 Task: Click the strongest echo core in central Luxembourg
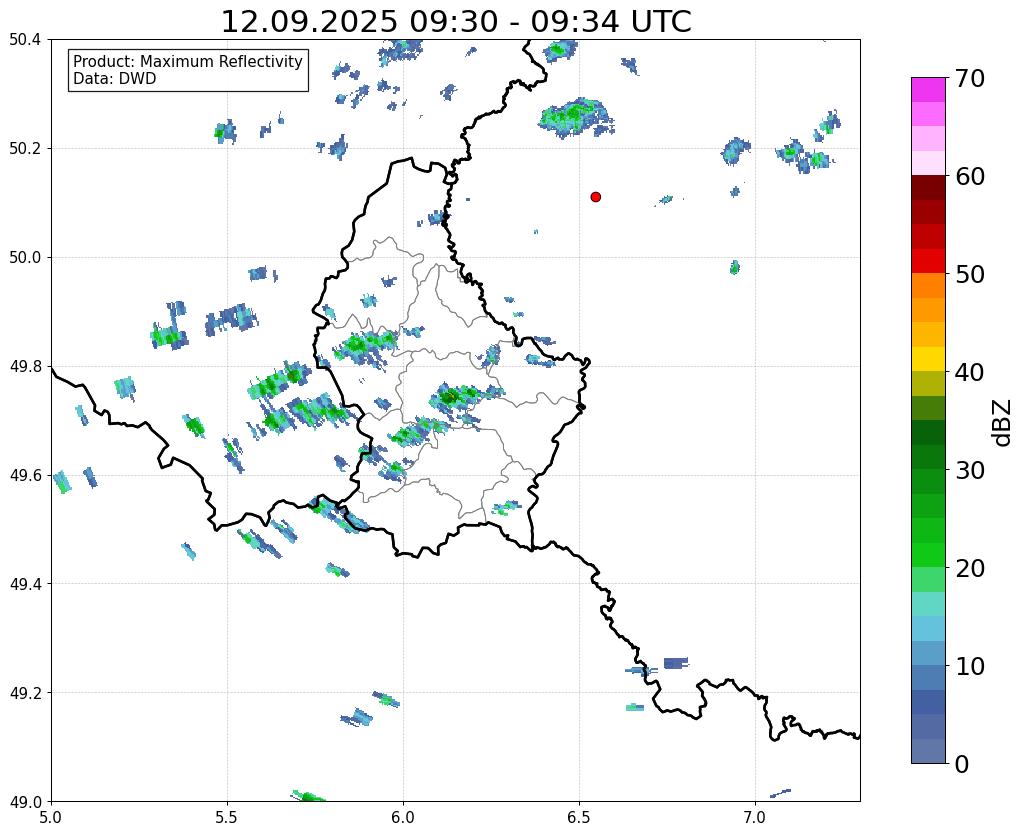[x=449, y=395]
